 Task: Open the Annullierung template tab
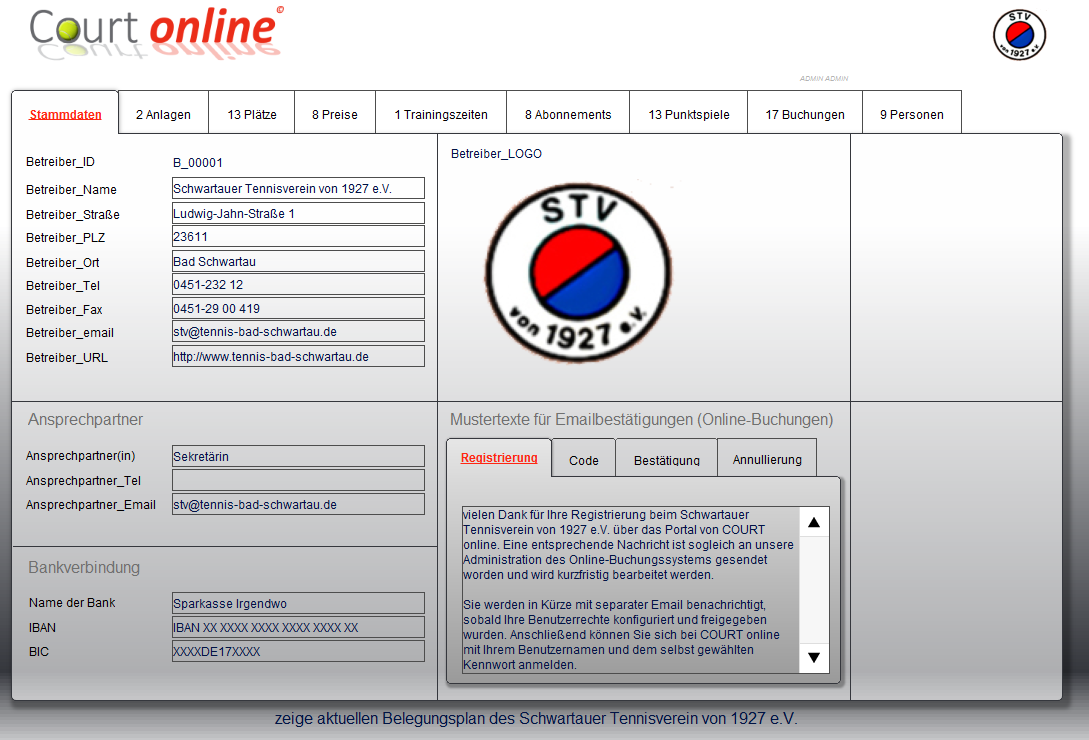pos(767,460)
